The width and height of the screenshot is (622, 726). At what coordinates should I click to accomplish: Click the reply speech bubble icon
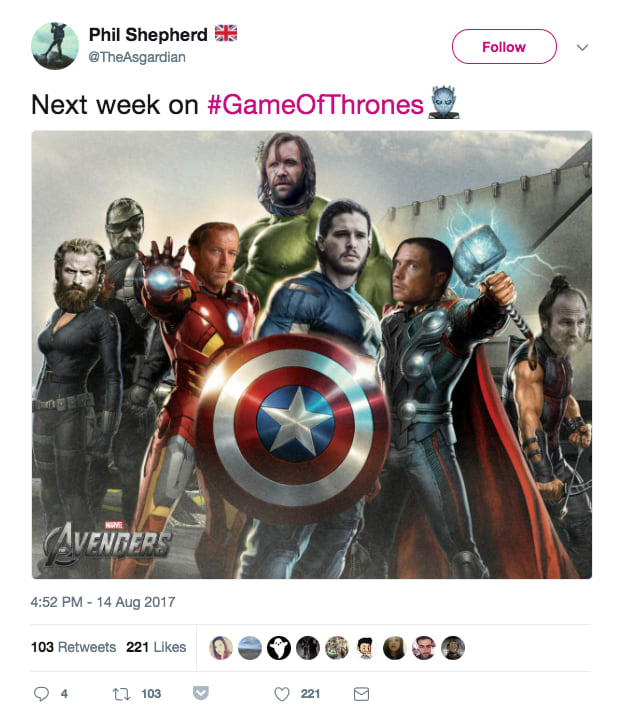tap(41, 694)
